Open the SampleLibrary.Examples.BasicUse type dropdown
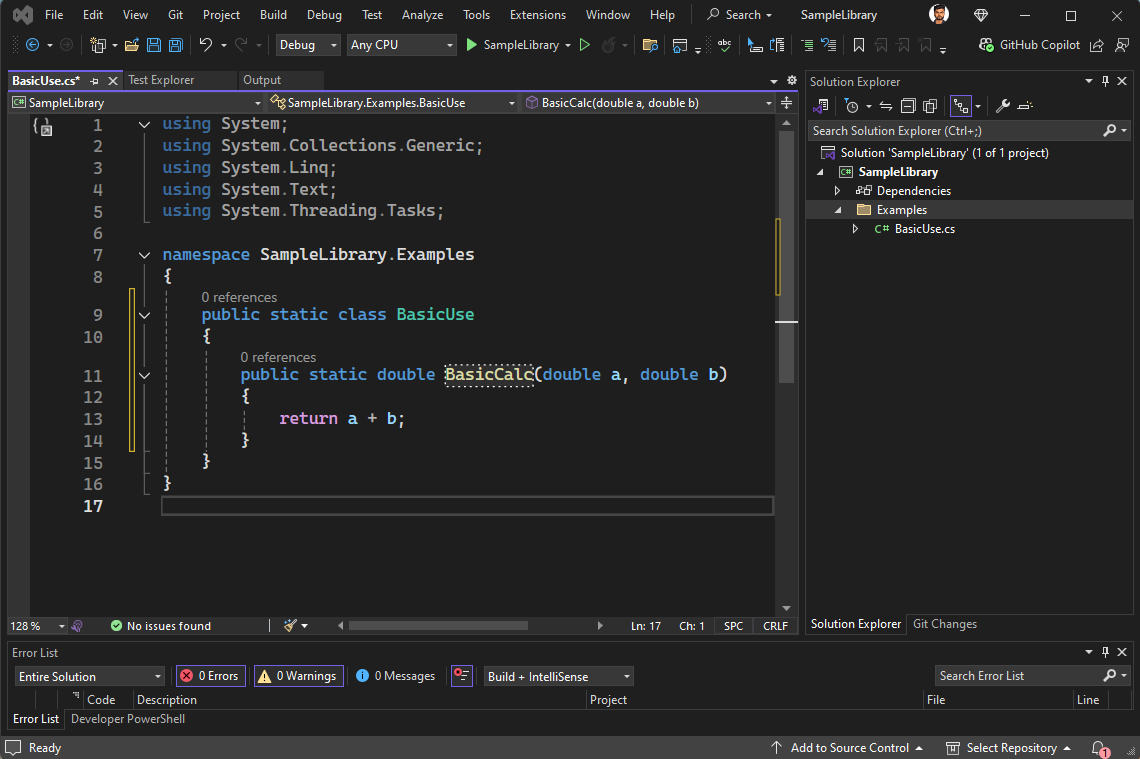This screenshot has width=1140, height=759. coord(391,103)
